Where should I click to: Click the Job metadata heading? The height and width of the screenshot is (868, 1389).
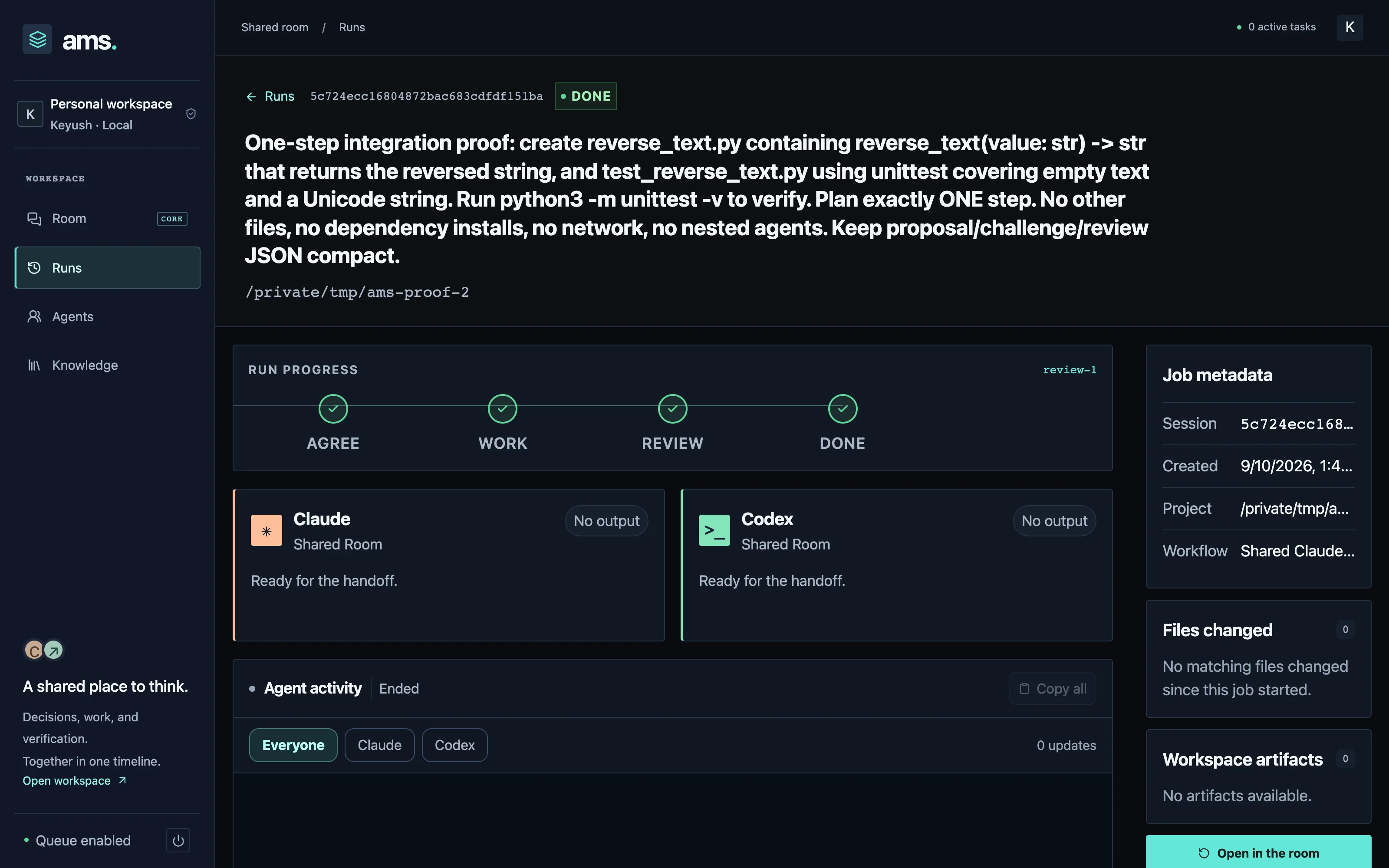(1218, 375)
